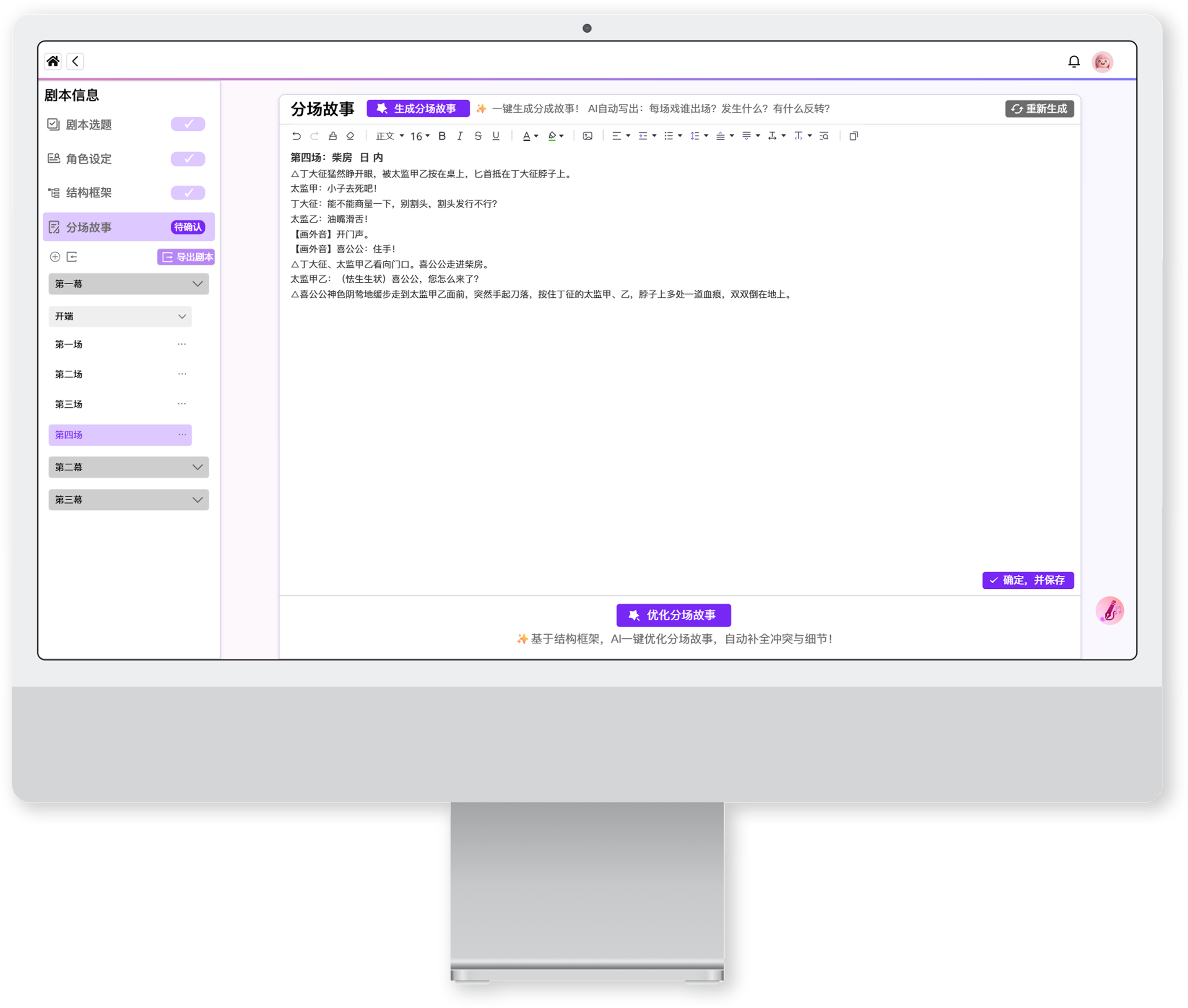The height and width of the screenshot is (1008, 1188).
Task: Select 第三场 in the scene list
Action: pos(69,405)
